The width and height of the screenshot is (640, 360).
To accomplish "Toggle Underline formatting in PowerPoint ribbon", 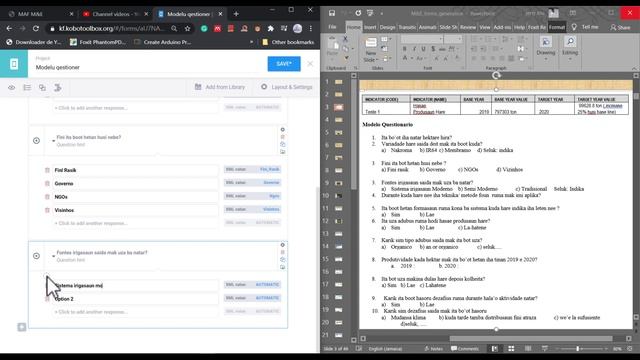I will coord(423,49).
